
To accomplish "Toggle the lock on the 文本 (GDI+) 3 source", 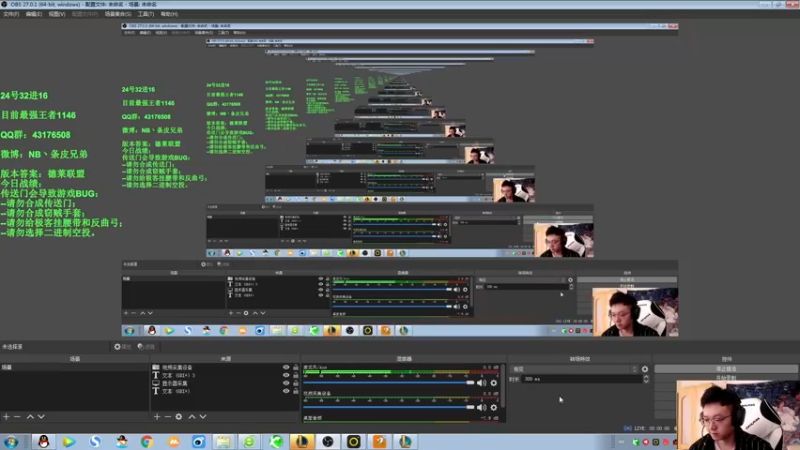I will (x=295, y=375).
